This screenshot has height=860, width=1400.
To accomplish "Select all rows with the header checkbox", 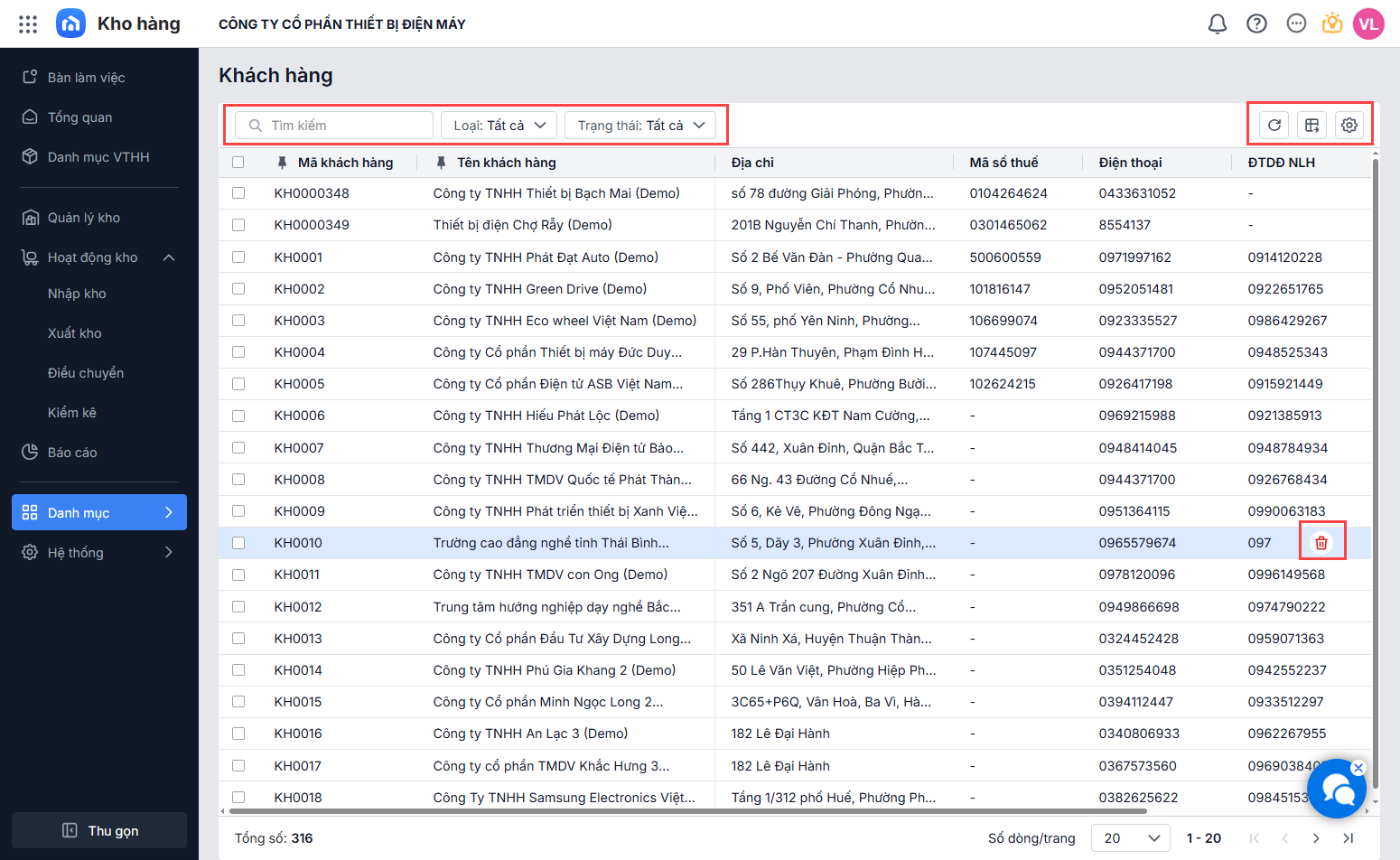I will [x=238, y=163].
